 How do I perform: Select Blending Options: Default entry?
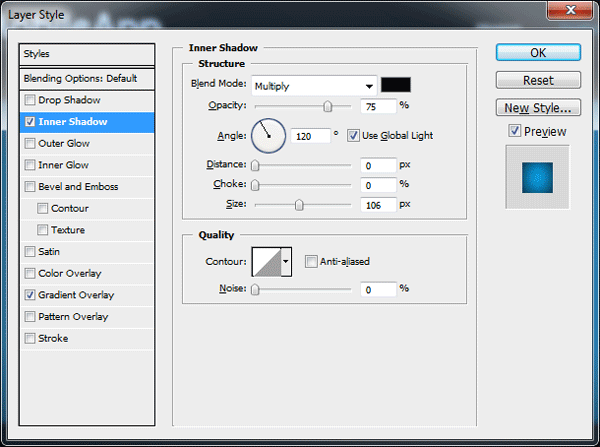pyautogui.click(x=87, y=79)
